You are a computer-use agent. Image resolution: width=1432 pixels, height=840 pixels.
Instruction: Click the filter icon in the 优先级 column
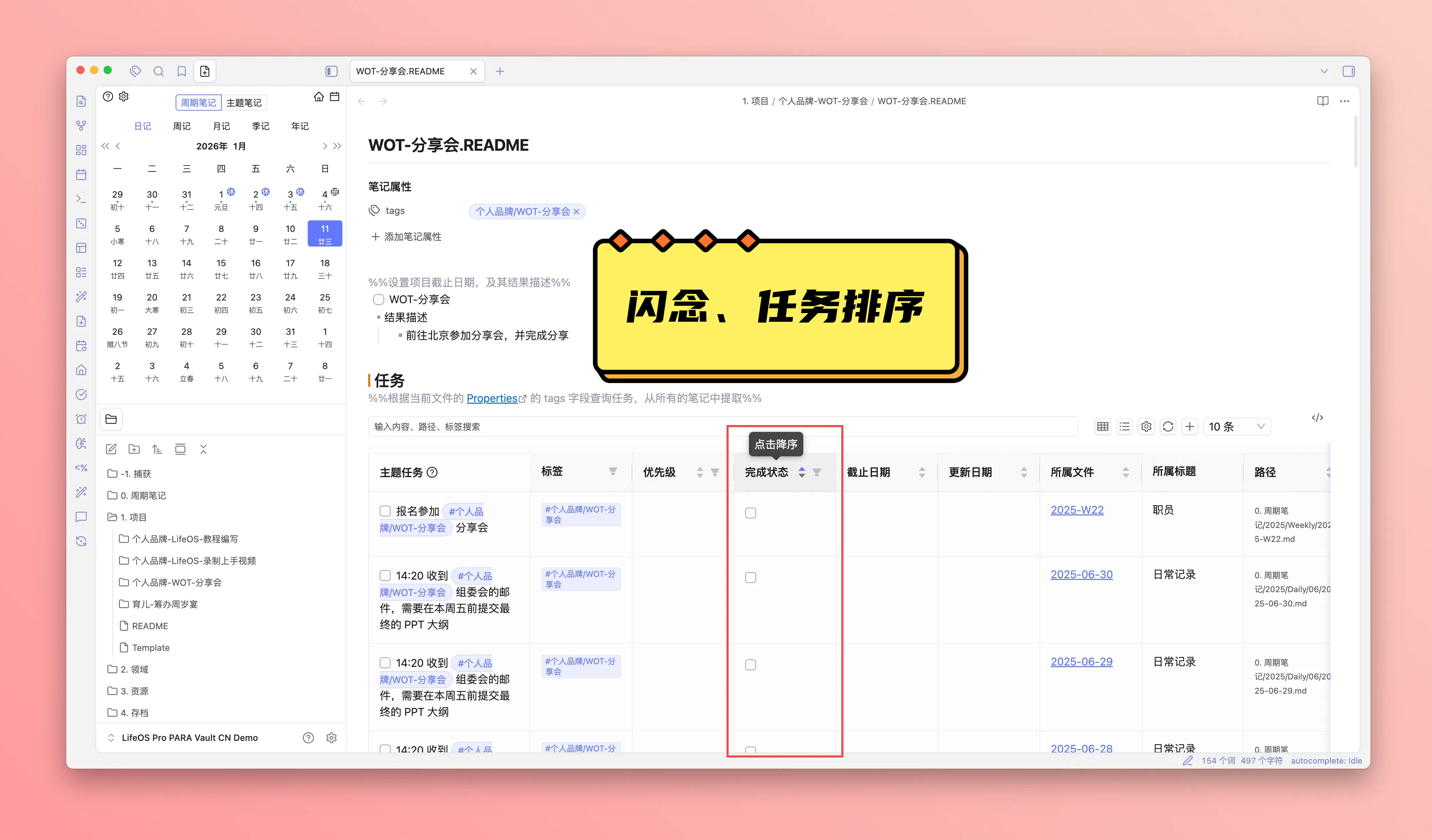pyautogui.click(x=715, y=472)
